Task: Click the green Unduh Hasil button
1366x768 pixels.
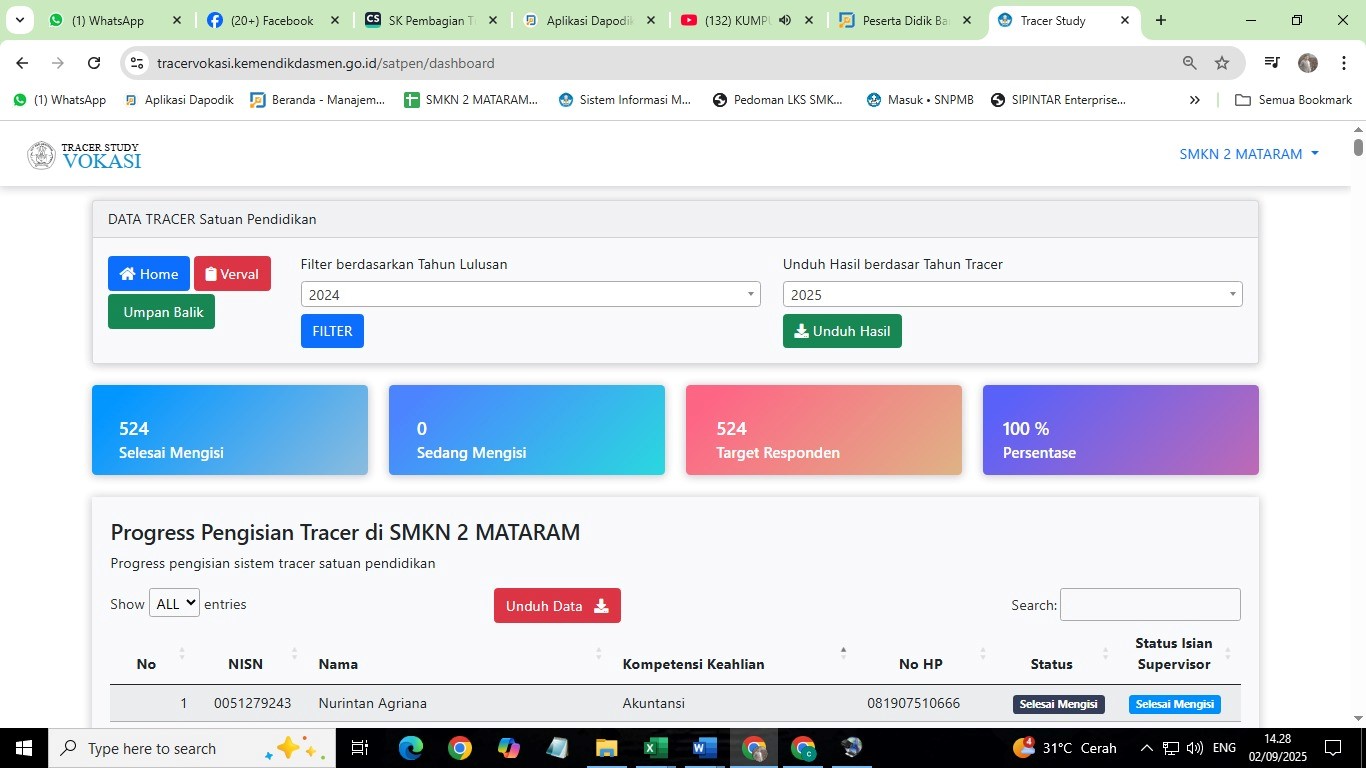Action: click(842, 331)
